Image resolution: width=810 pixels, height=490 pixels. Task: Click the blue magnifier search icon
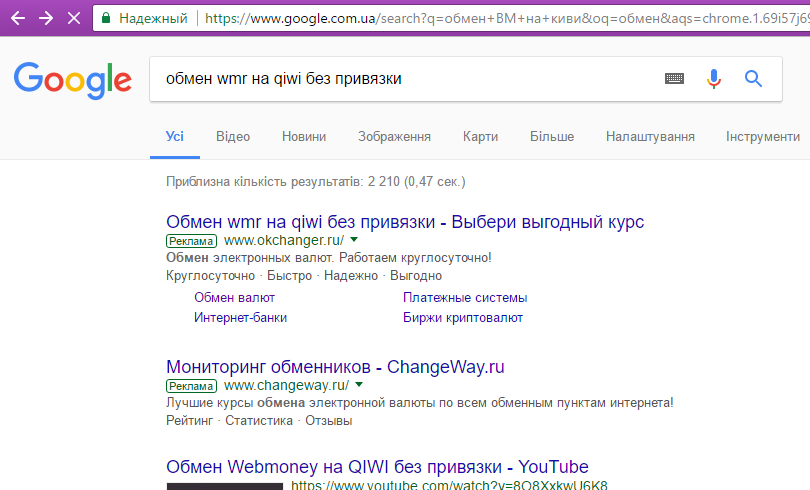[x=753, y=79]
